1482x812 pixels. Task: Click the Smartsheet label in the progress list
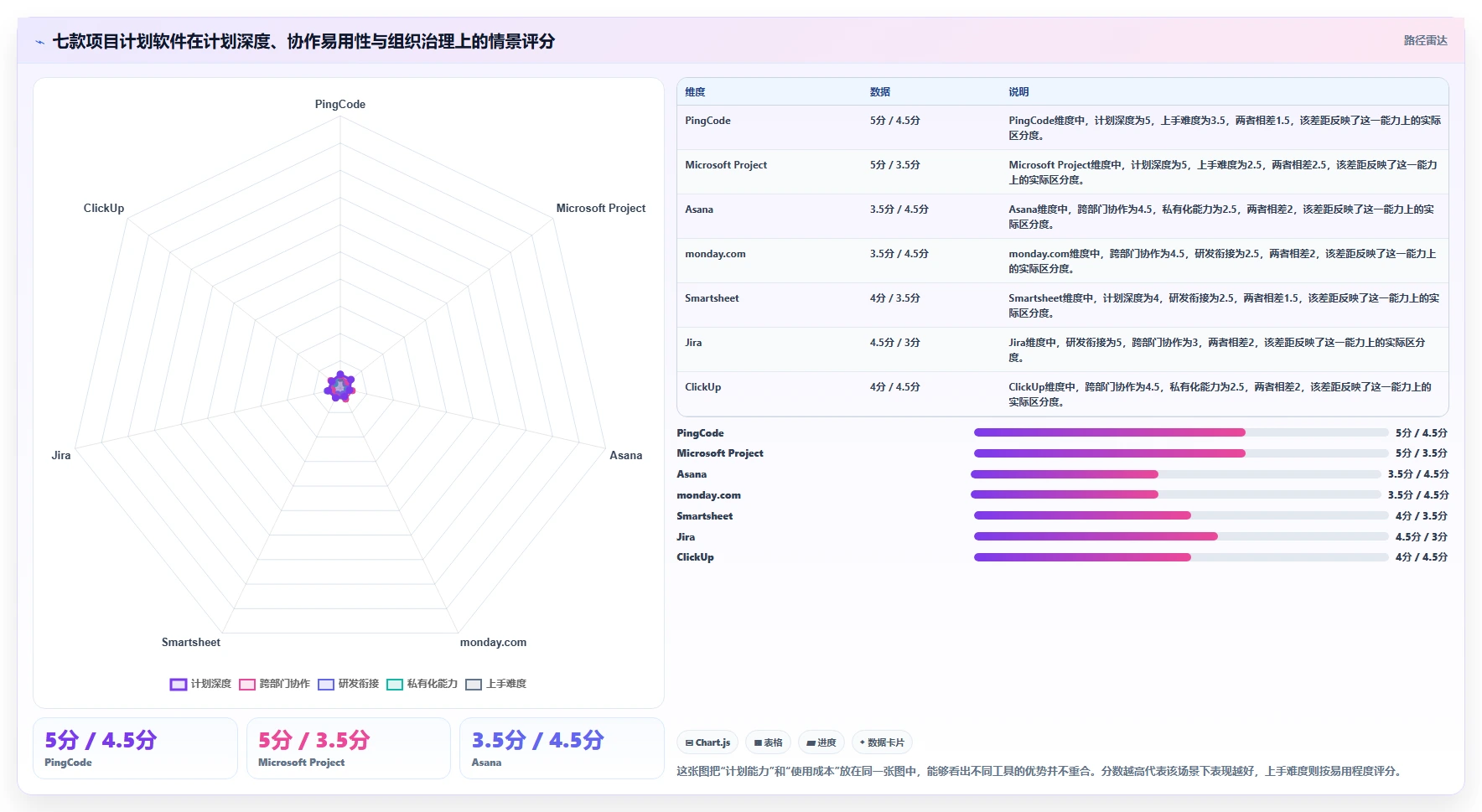pos(705,516)
